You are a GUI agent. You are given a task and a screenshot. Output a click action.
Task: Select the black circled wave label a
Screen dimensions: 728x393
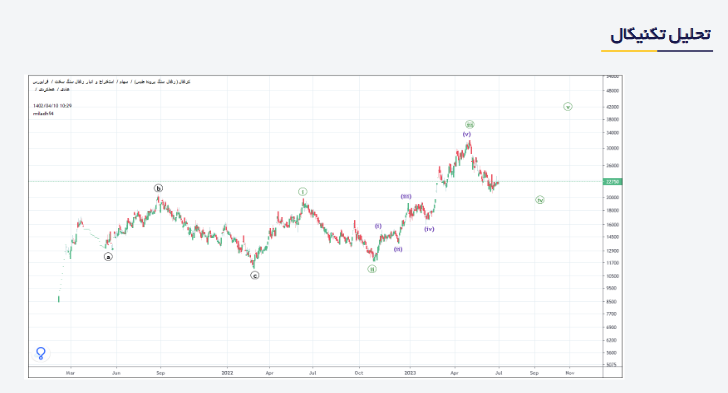[108, 256]
